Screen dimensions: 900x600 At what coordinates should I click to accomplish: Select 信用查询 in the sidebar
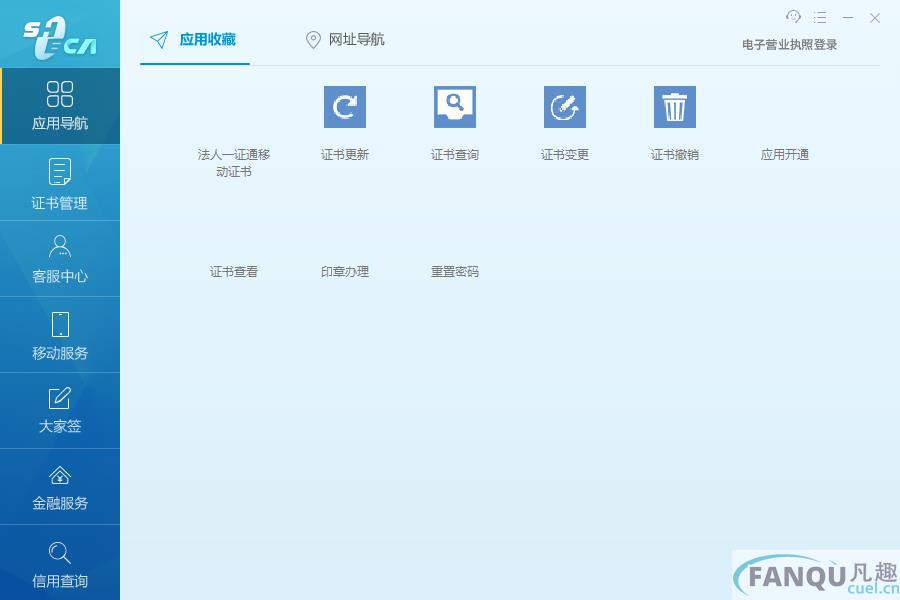[60, 563]
